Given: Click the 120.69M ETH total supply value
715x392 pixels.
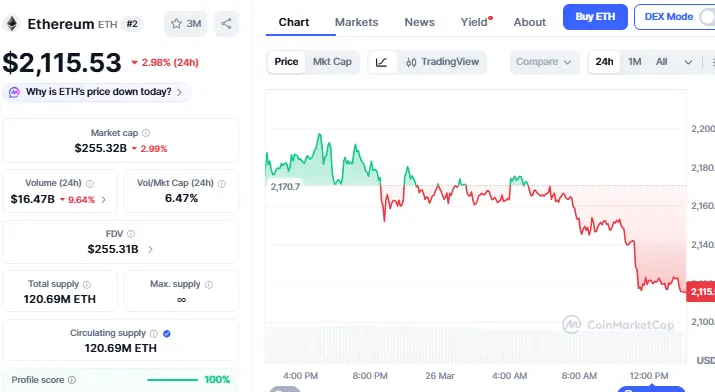Looking at the screenshot, I should point(60,299).
